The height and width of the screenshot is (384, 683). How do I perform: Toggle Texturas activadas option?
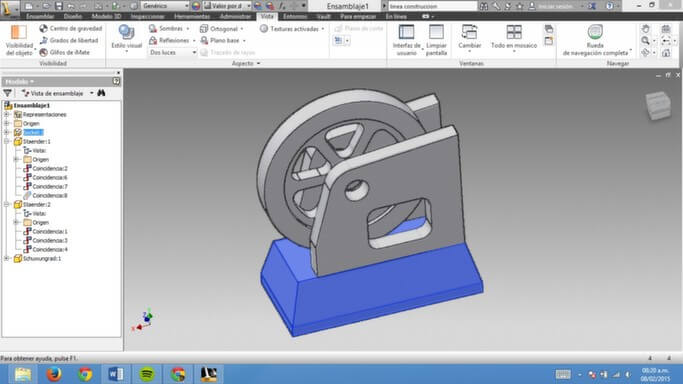[x=292, y=29]
